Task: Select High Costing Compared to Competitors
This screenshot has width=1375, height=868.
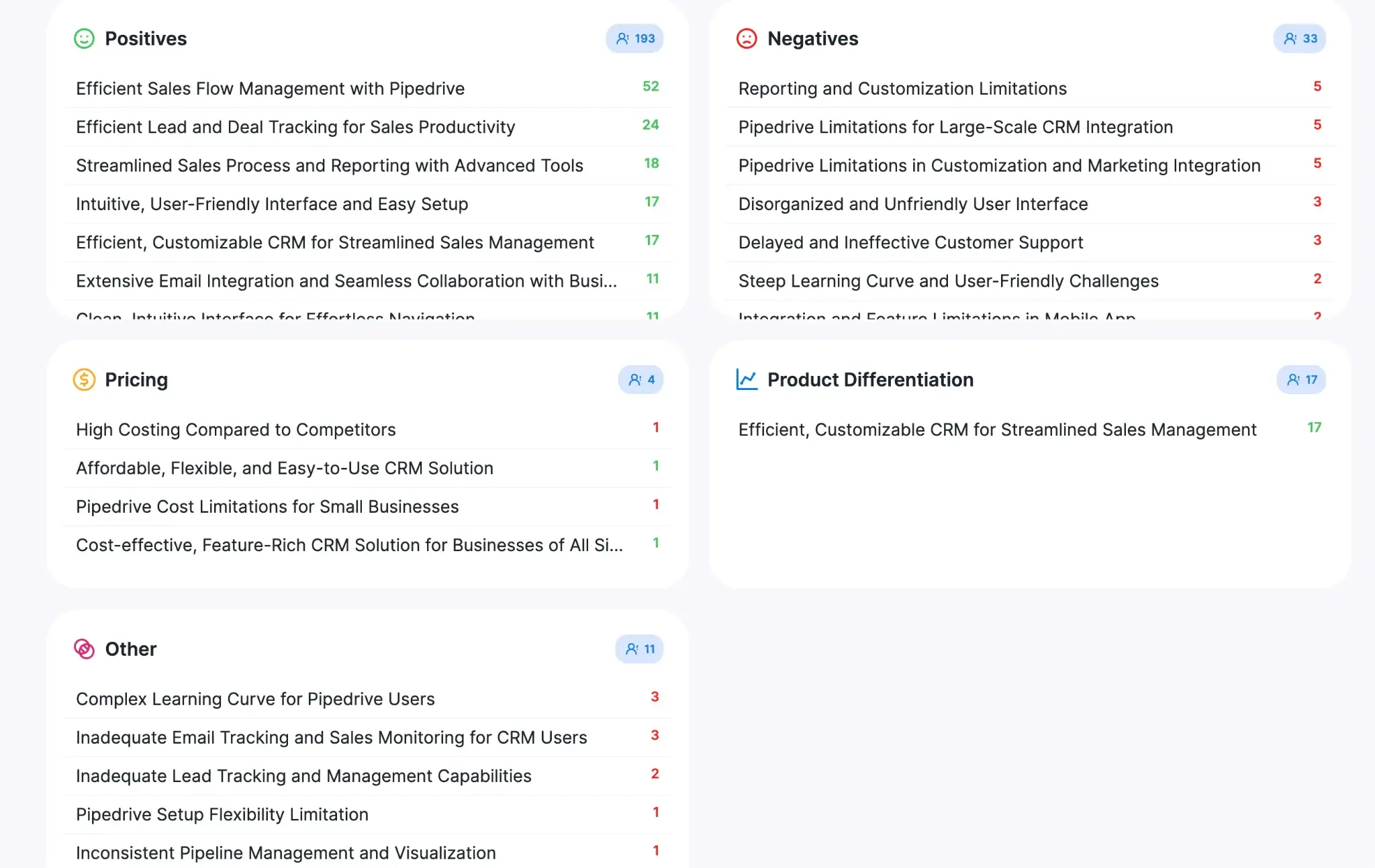Action: 235,429
